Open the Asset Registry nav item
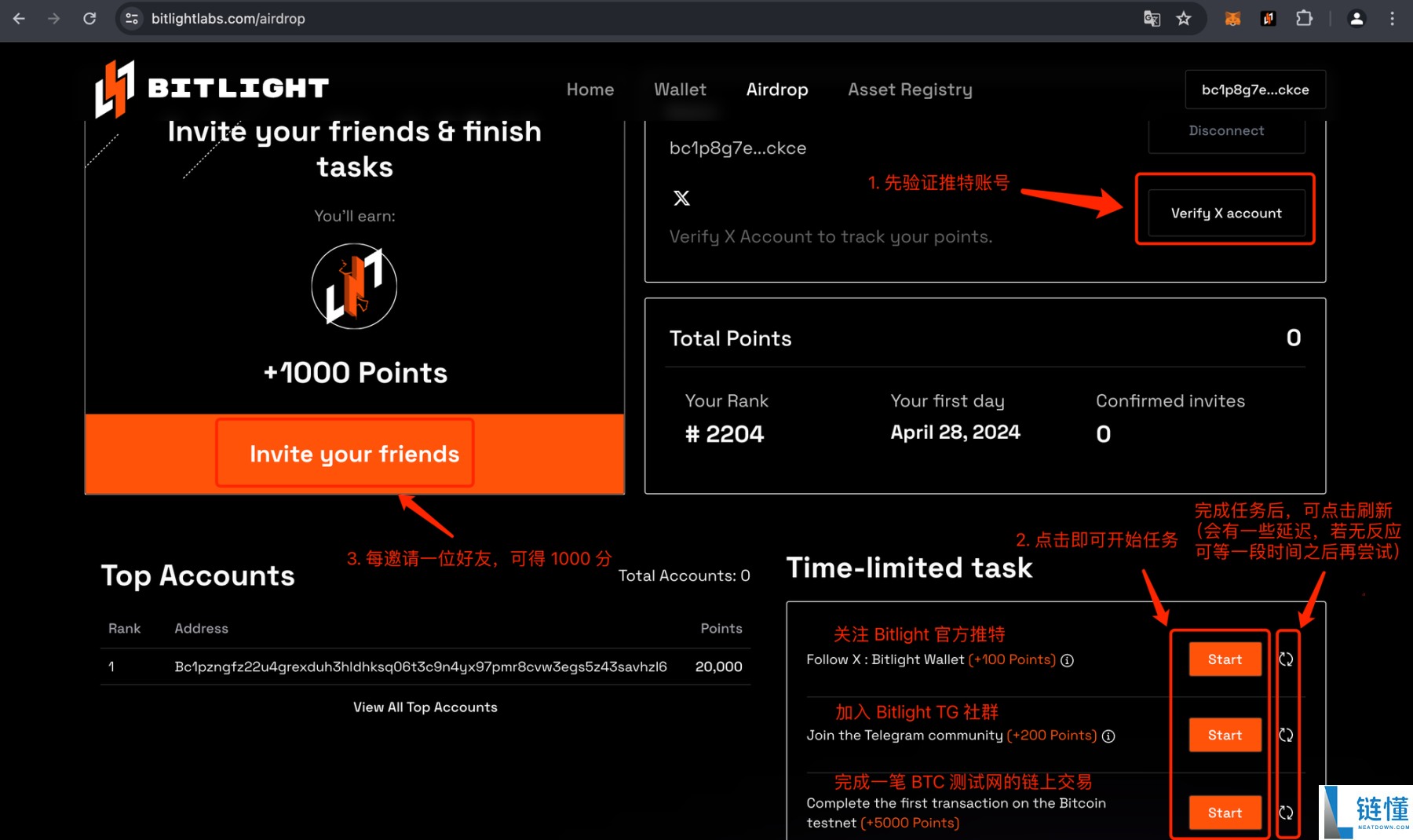Image resolution: width=1413 pixels, height=840 pixels. point(910,89)
